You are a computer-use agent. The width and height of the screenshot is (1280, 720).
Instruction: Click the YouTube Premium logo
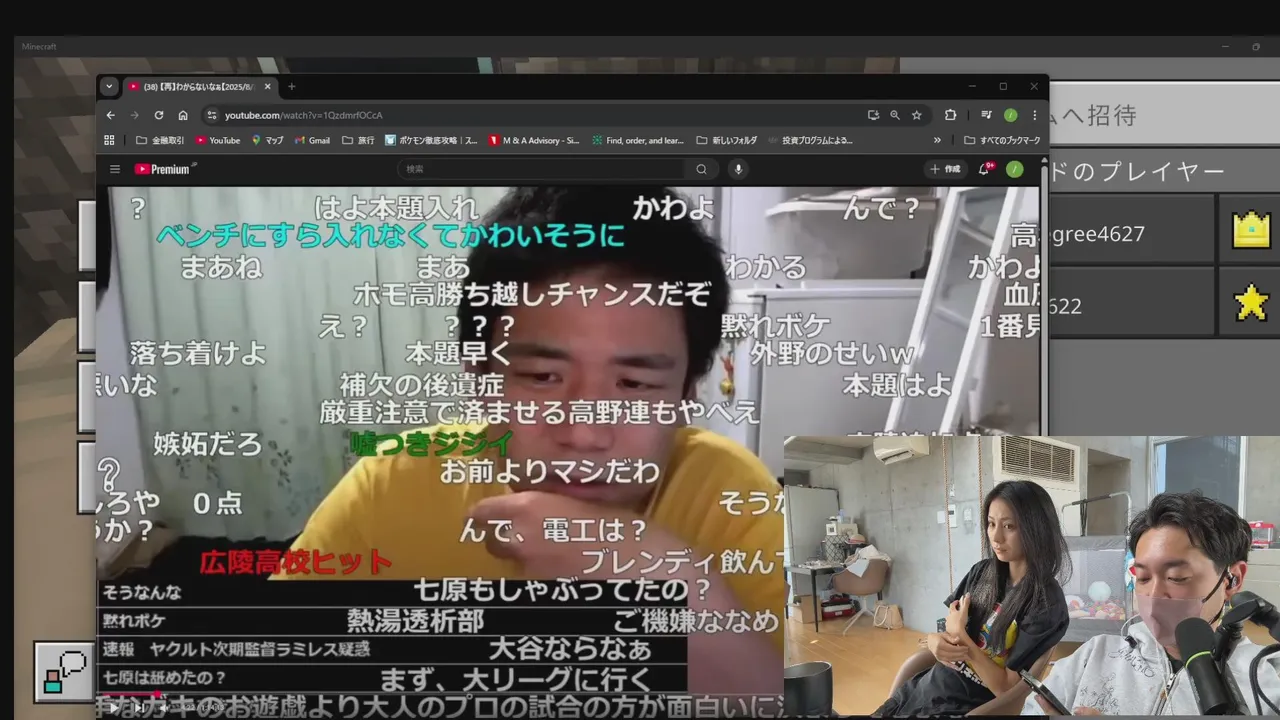pyautogui.click(x=164, y=169)
